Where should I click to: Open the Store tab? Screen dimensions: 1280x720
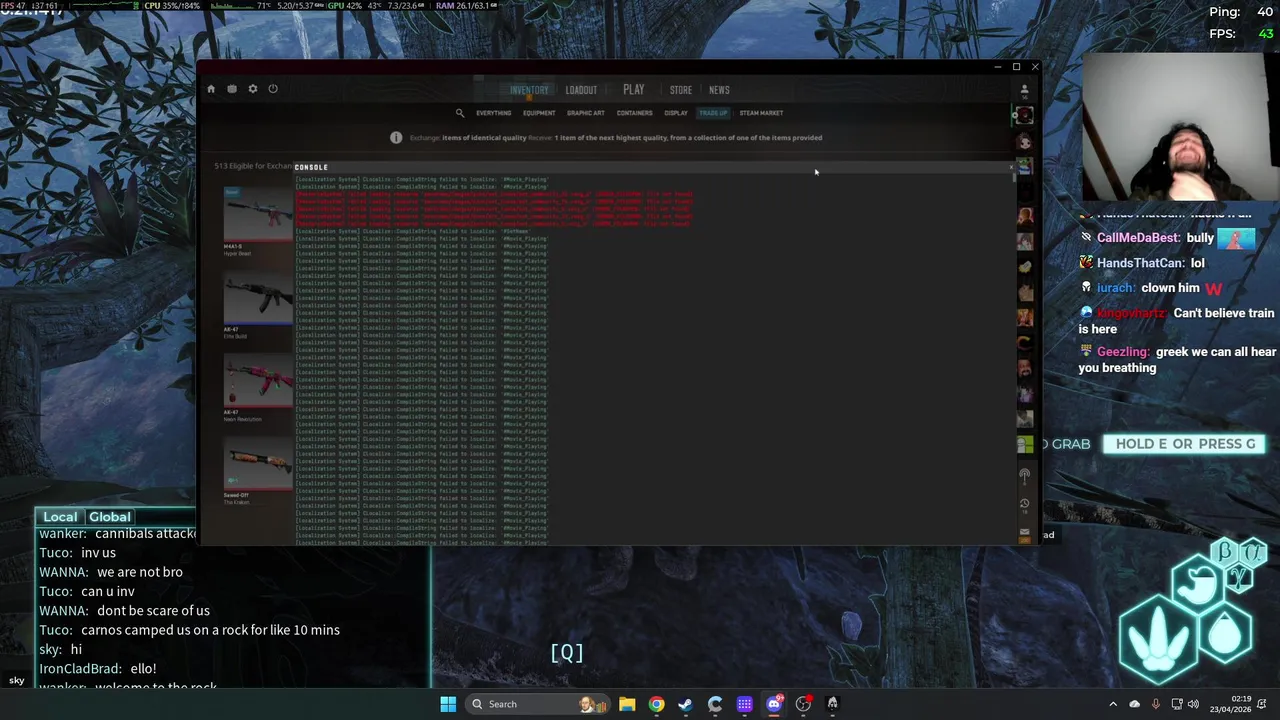(x=681, y=90)
